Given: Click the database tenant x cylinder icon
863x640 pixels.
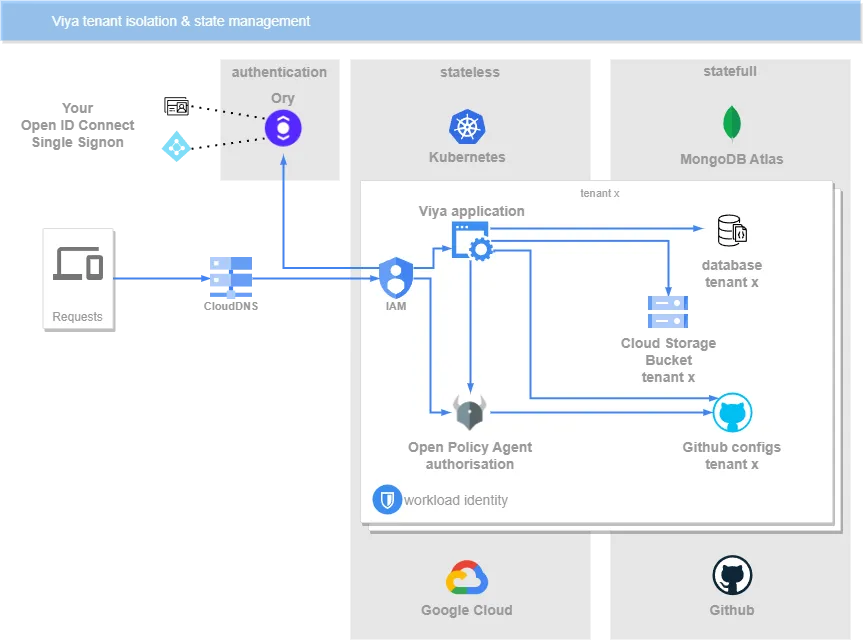Looking at the screenshot, I should pos(731,231).
